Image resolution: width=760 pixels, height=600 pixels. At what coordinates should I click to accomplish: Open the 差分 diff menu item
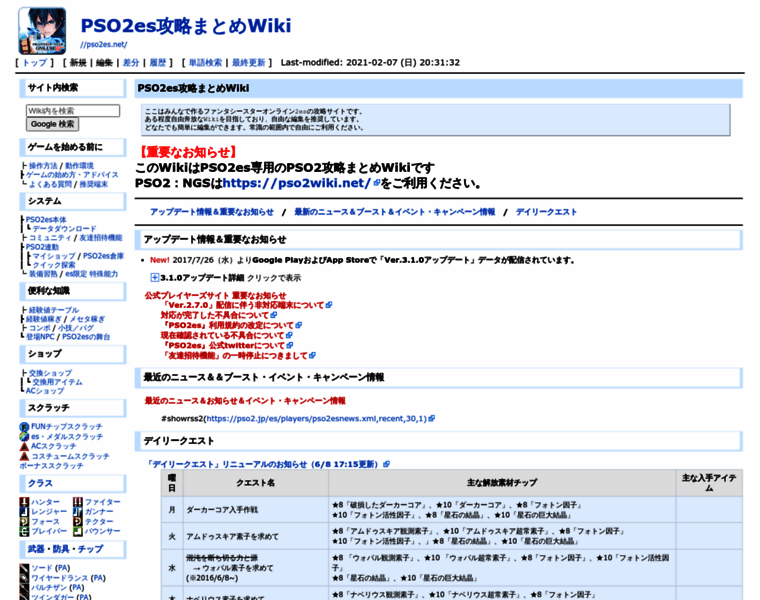tap(131, 63)
